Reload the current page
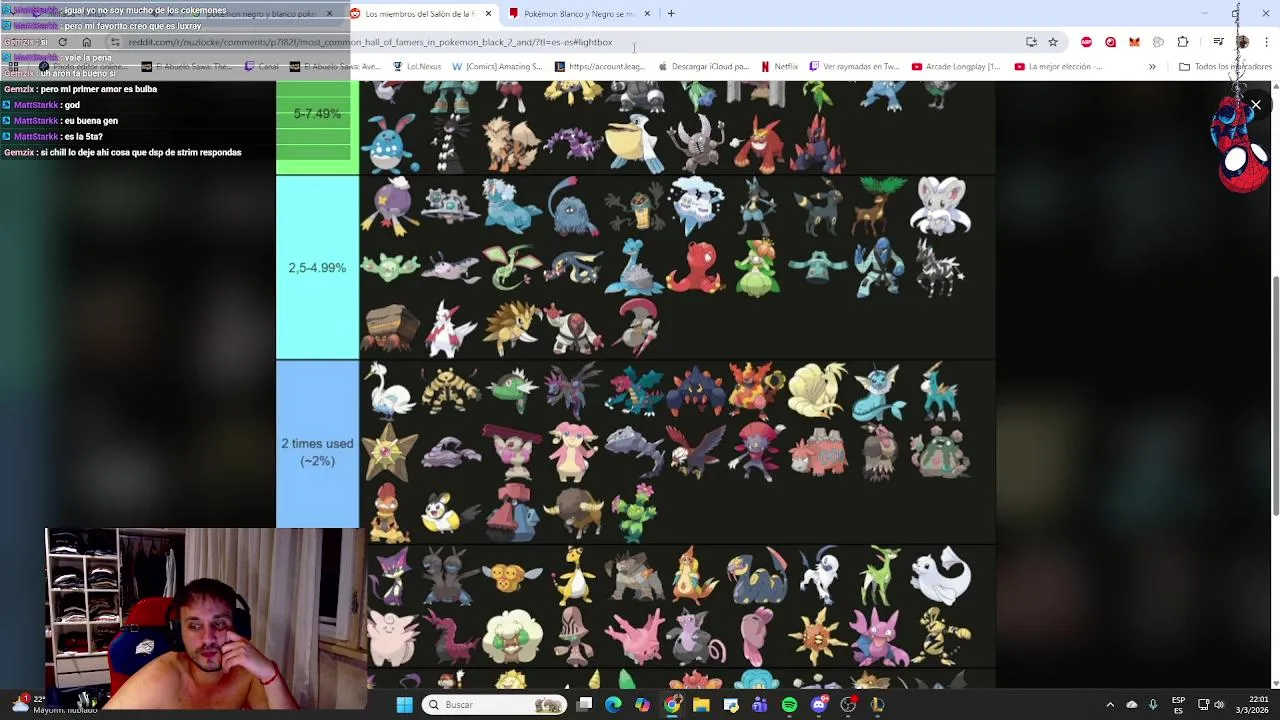 pos(62,42)
